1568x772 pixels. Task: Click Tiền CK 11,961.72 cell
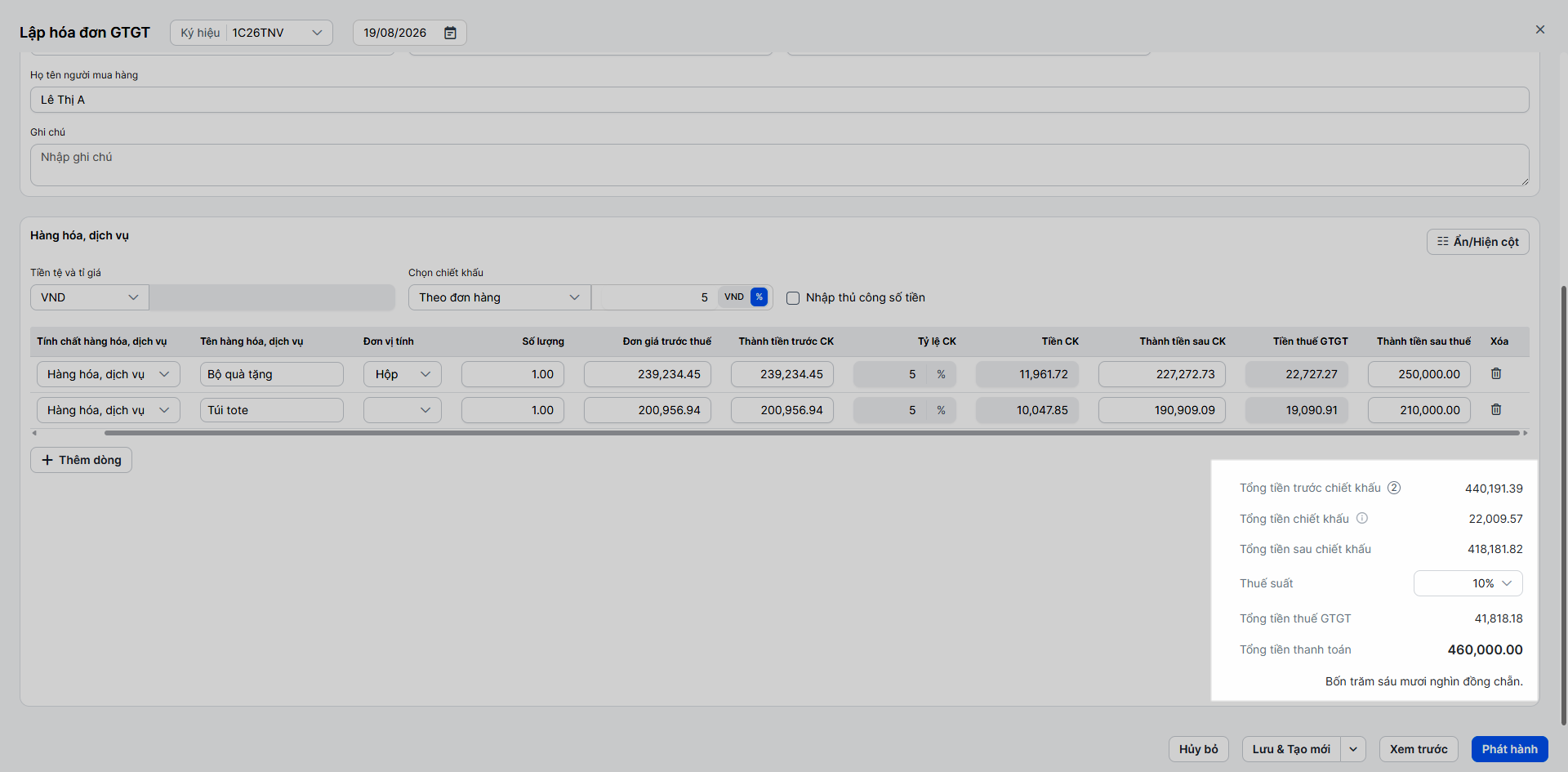(x=1027, y=374)
